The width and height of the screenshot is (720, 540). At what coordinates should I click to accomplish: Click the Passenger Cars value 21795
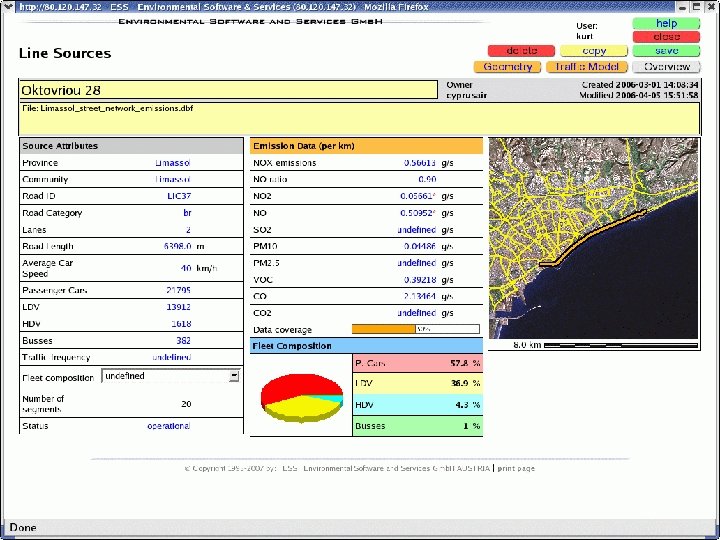[178, 291]
